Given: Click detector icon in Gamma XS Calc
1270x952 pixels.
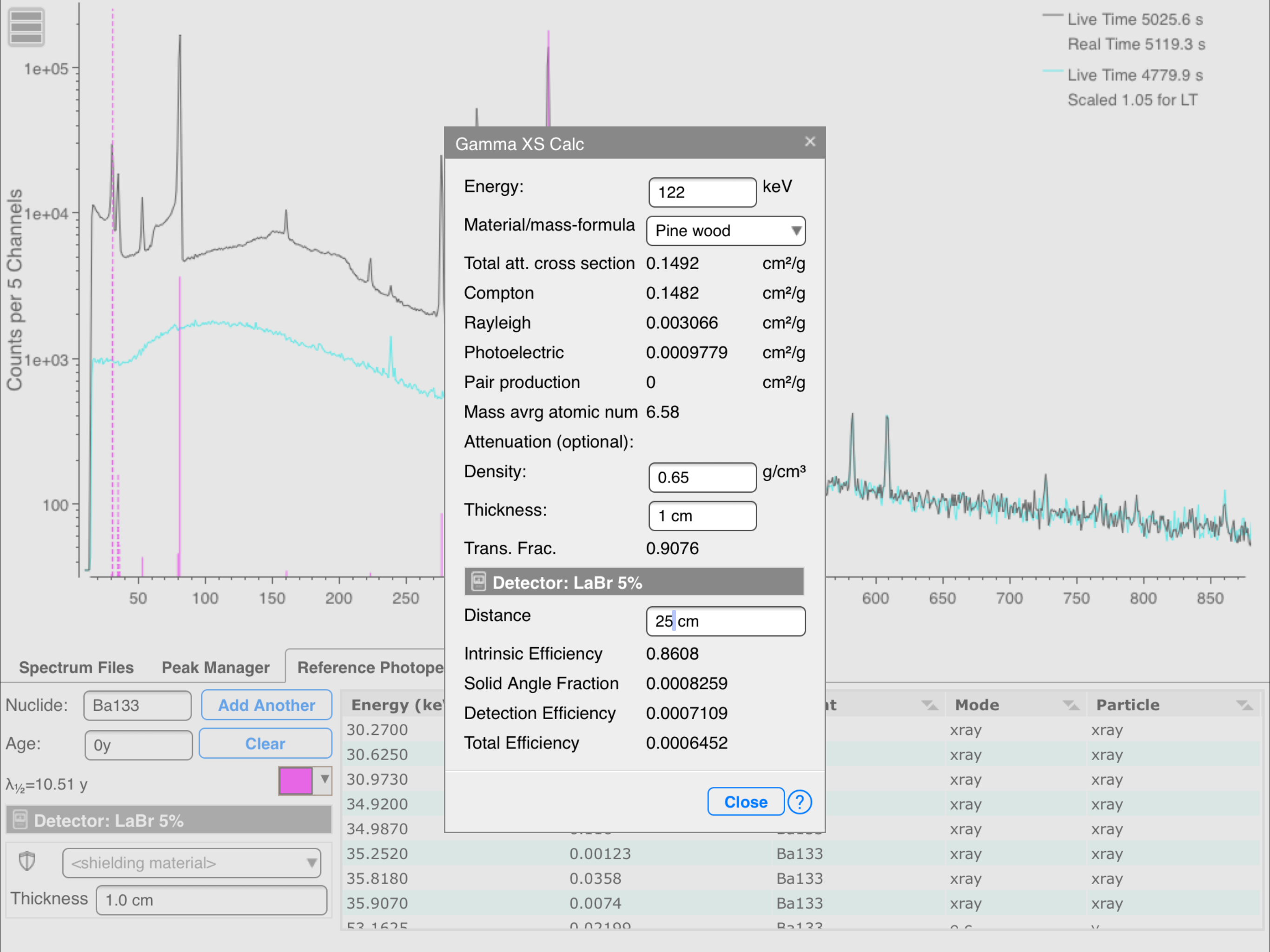Looking at the screenshot, I should 478,582.
